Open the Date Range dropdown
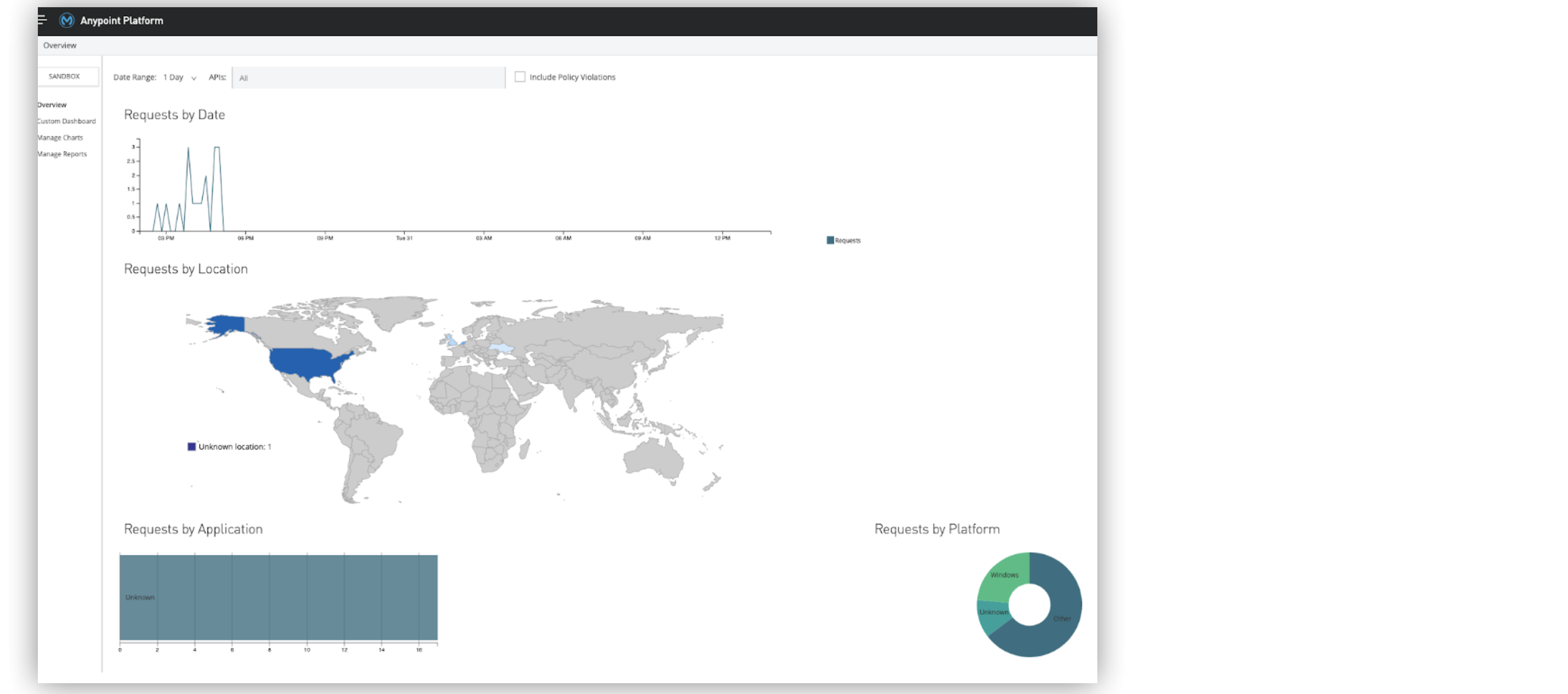Viewport: 1568px width, 694px height. 179,77
